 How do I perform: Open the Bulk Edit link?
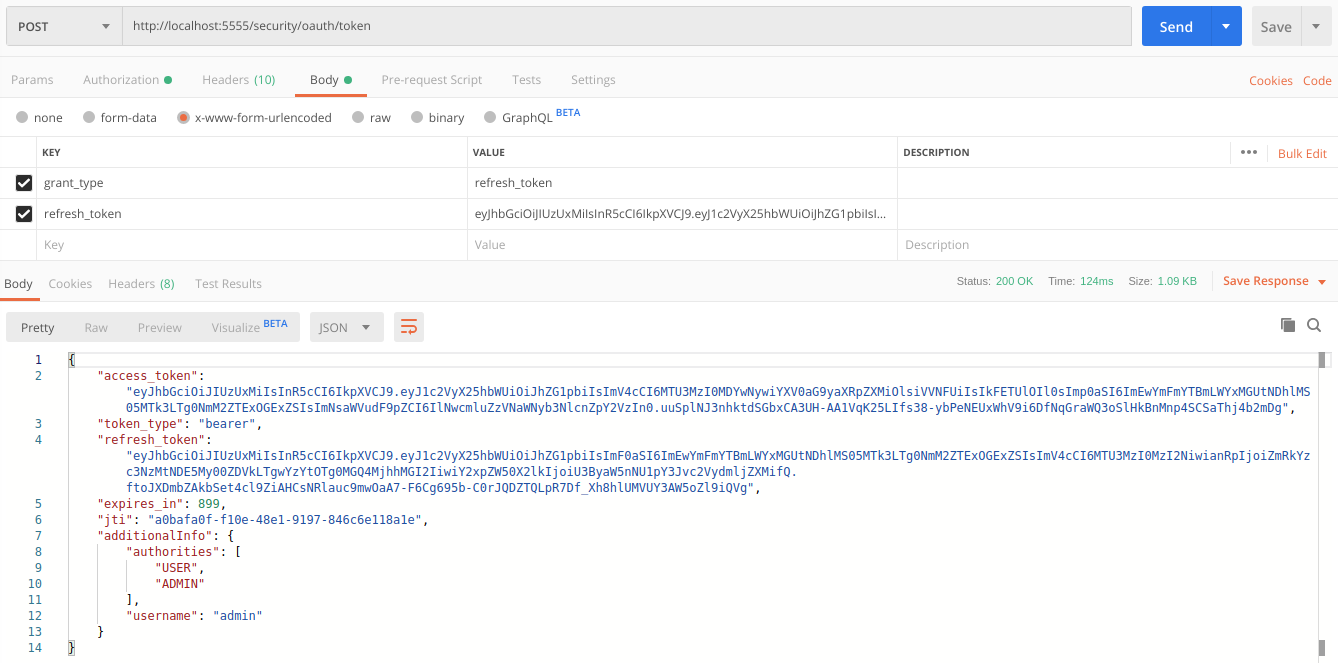point(1302,153)
